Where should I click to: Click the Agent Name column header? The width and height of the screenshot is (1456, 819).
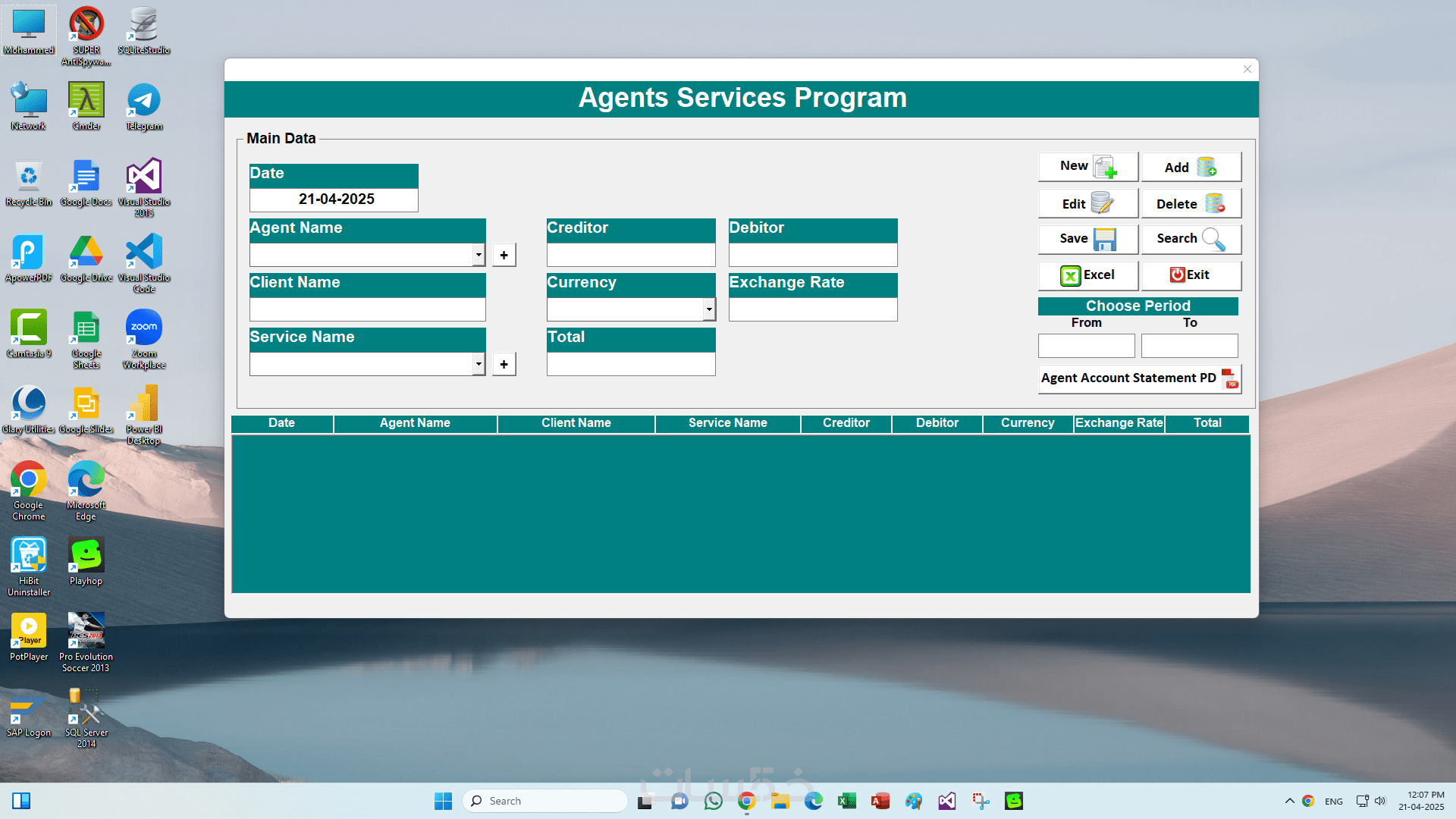[x=415, y=423]
